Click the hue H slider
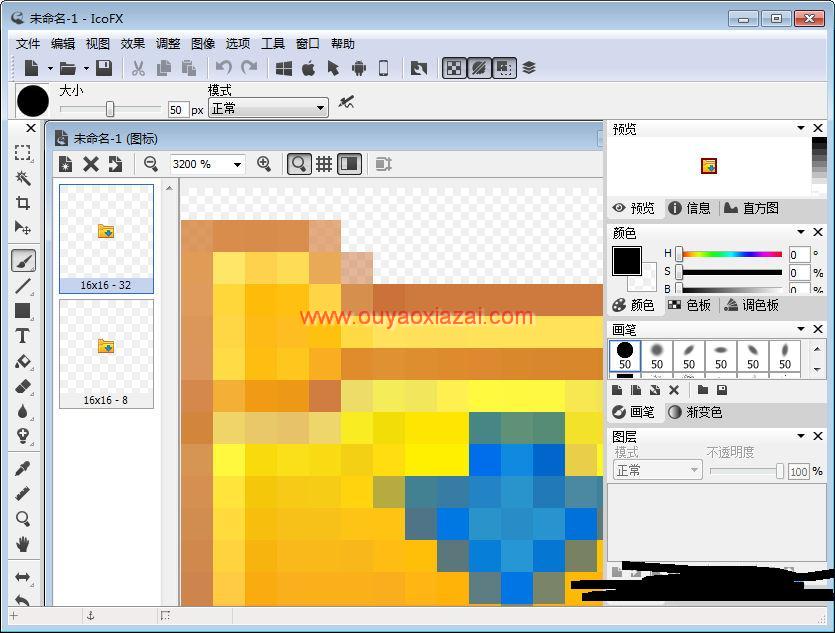Image resolution: width=835 pixels, height=633 pixels. 731,254
